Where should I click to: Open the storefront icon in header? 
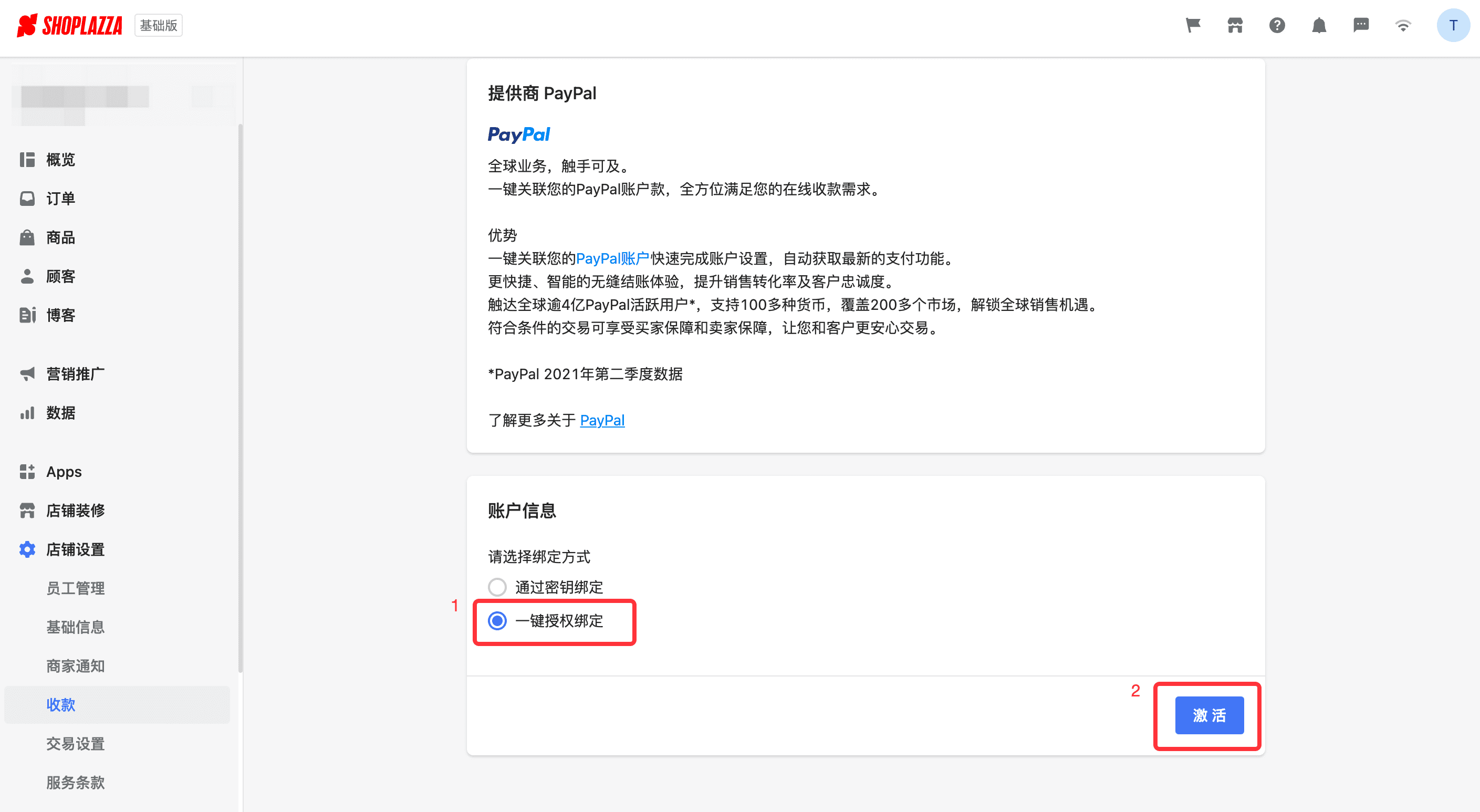pyautogui.click(x=1235, y=25)
